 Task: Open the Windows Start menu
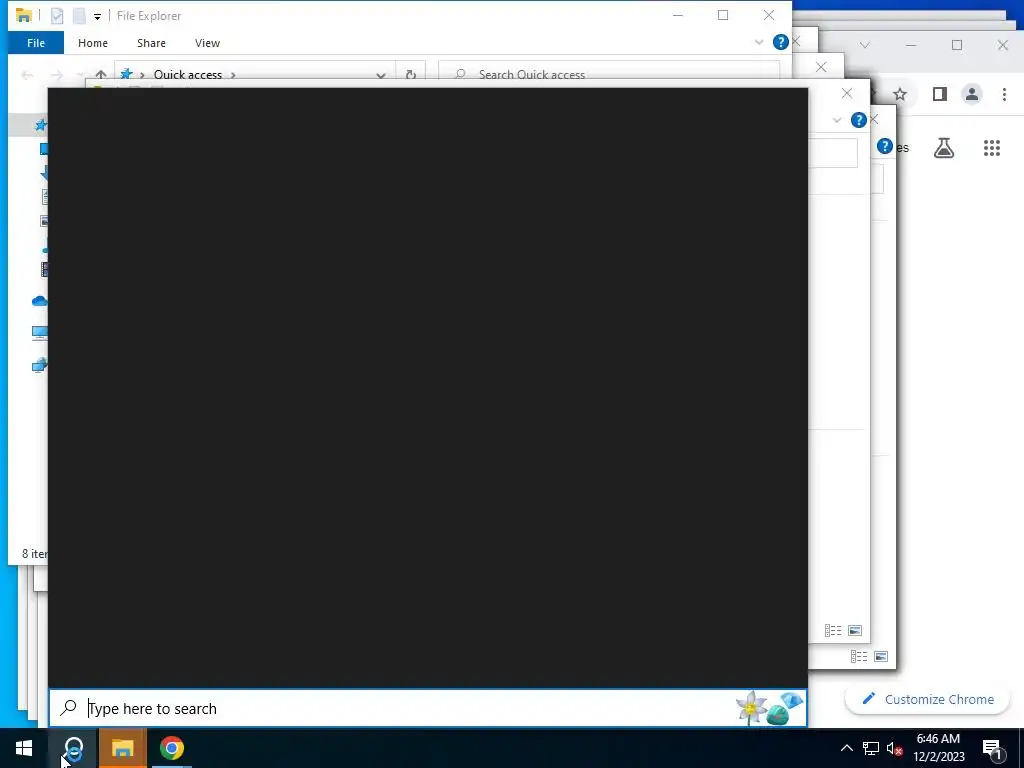tap(24, 748)
